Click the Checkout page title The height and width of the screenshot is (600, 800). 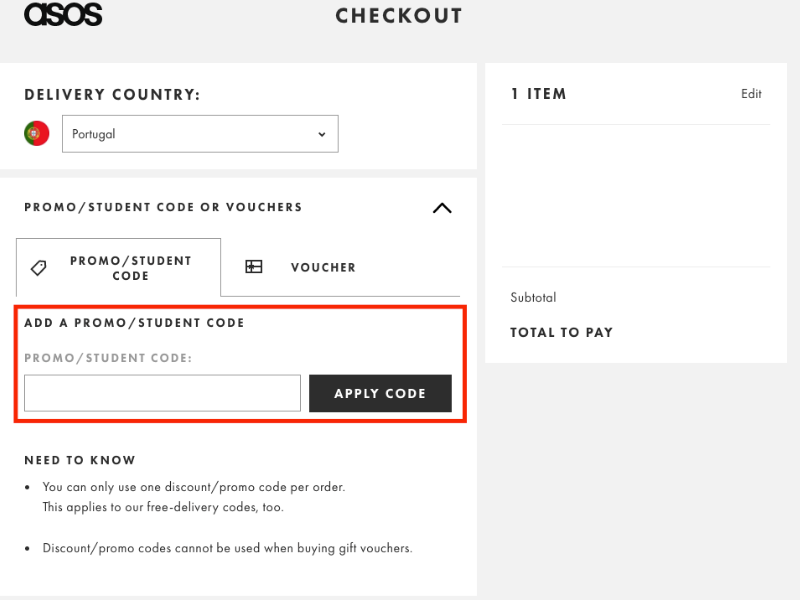pos(399,16)
